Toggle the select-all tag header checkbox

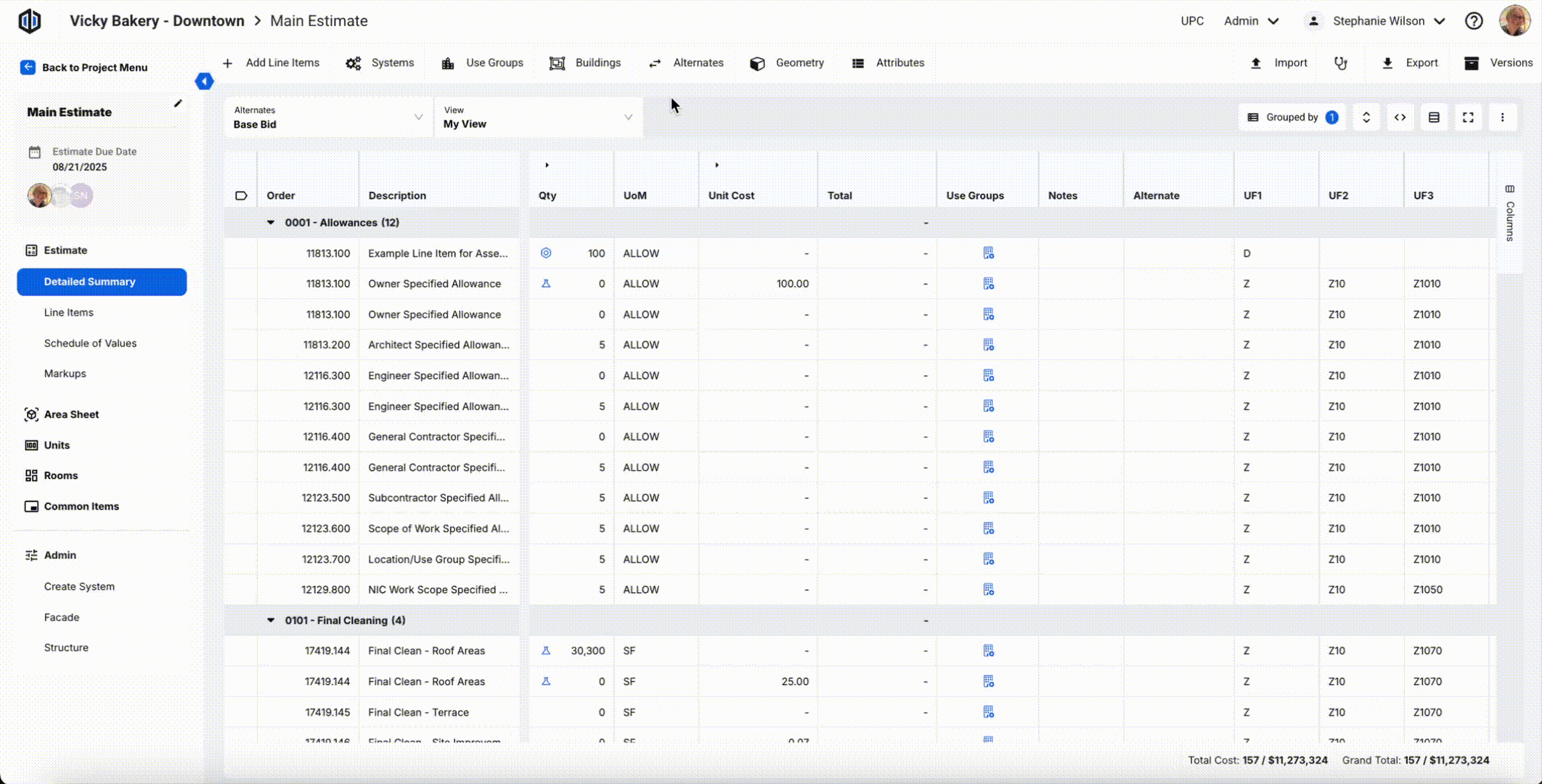coord(241,196)
